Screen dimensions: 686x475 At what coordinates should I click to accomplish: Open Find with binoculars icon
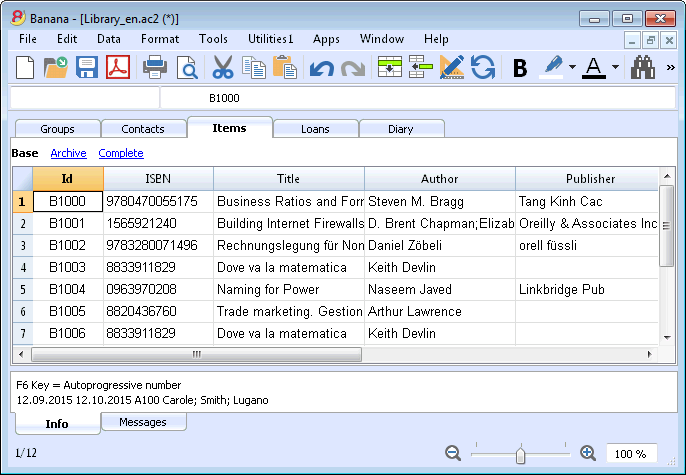click(x=643, y=67)
